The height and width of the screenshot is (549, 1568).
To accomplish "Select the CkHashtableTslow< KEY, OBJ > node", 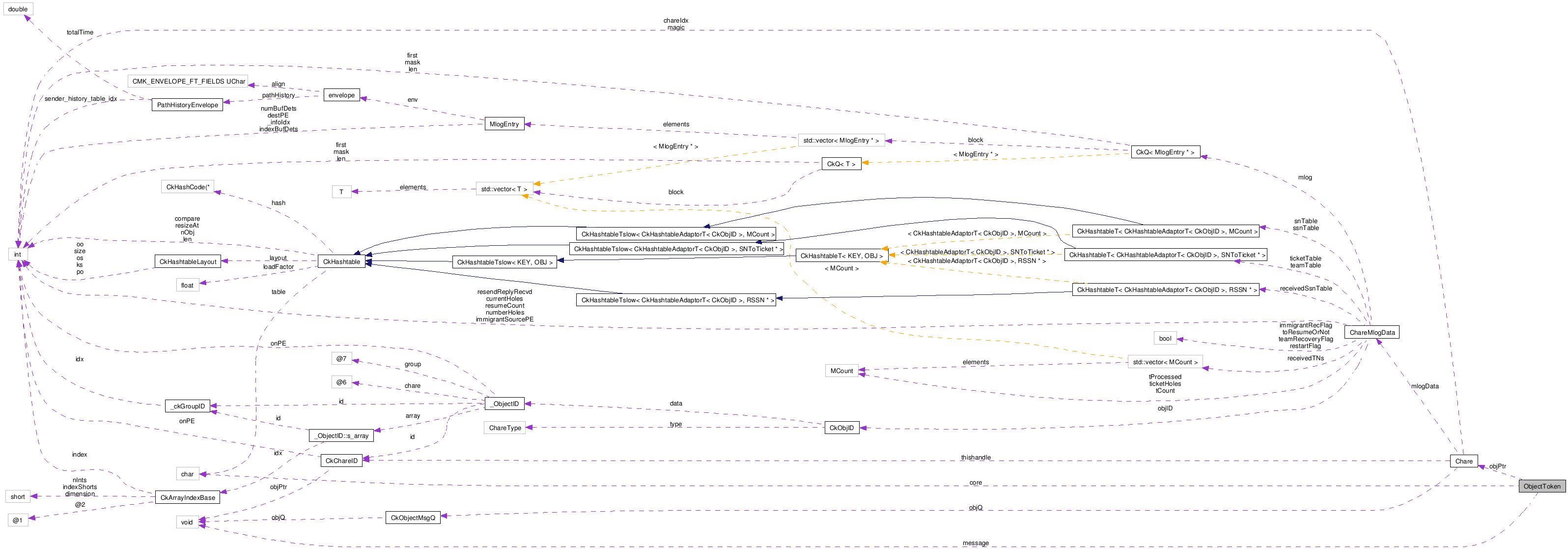I will (x=504, y=262).
